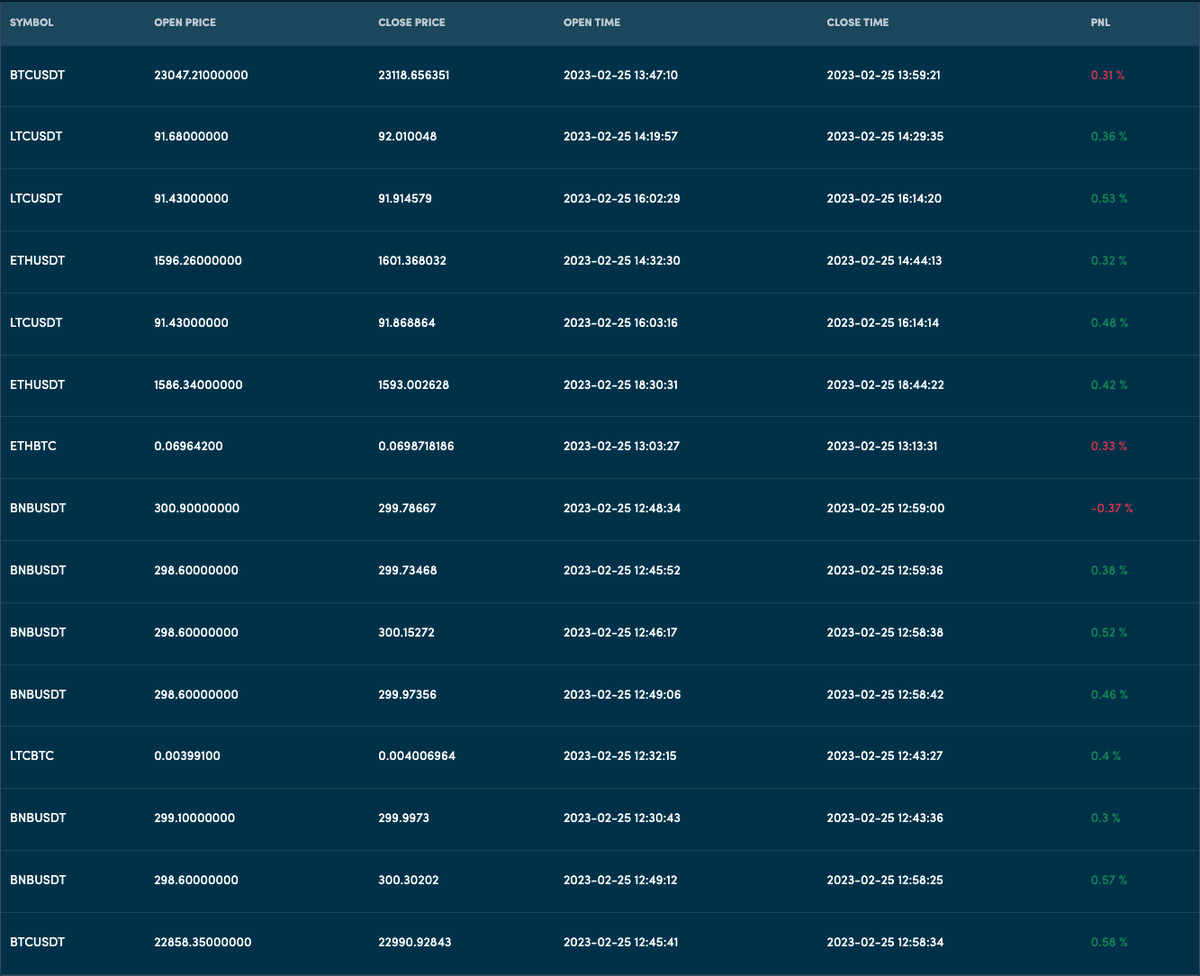Click PNL value 0.36 %
The image size is (1200, 976).
(x=1109, y=137)
